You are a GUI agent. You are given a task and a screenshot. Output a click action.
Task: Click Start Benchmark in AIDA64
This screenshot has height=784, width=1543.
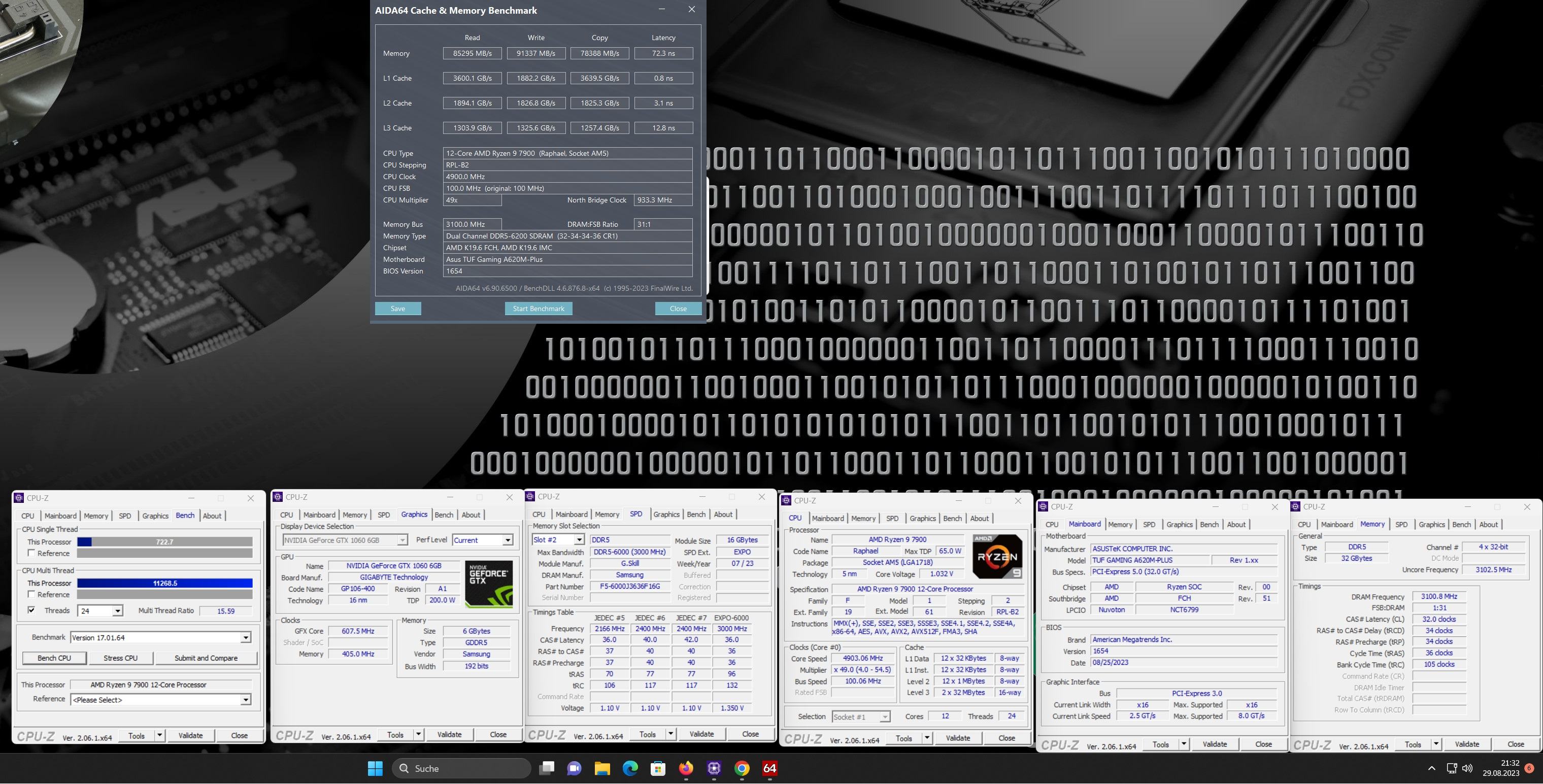[539, 309]
